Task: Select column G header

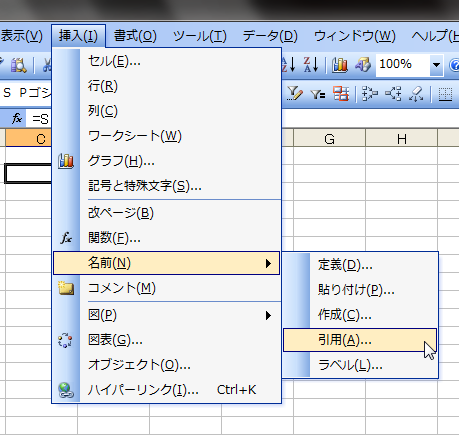Action: coord(329,139)
